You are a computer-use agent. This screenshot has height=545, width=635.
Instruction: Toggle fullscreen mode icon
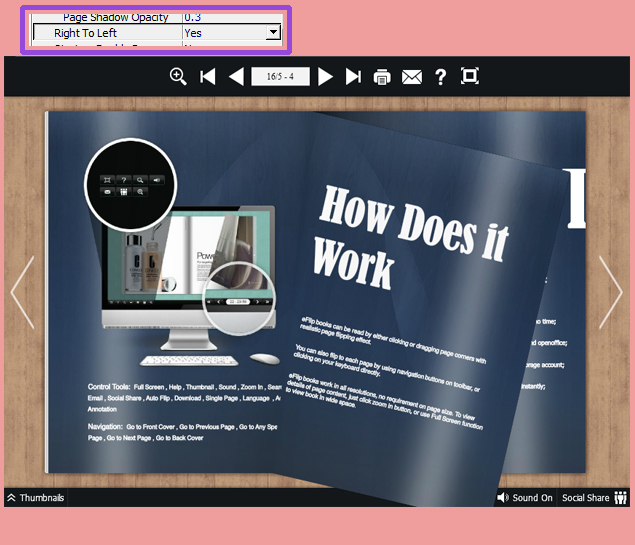point(470,76)
